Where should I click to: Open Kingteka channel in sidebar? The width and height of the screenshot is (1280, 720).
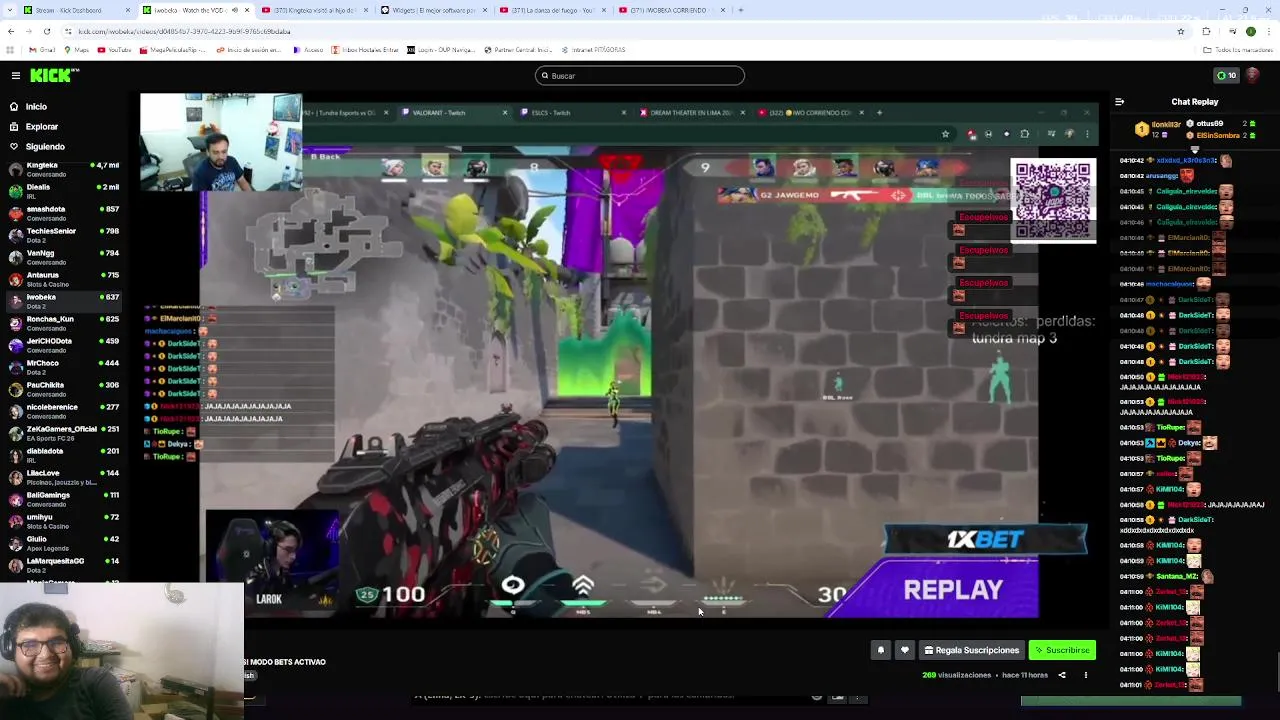pos(64,169)
